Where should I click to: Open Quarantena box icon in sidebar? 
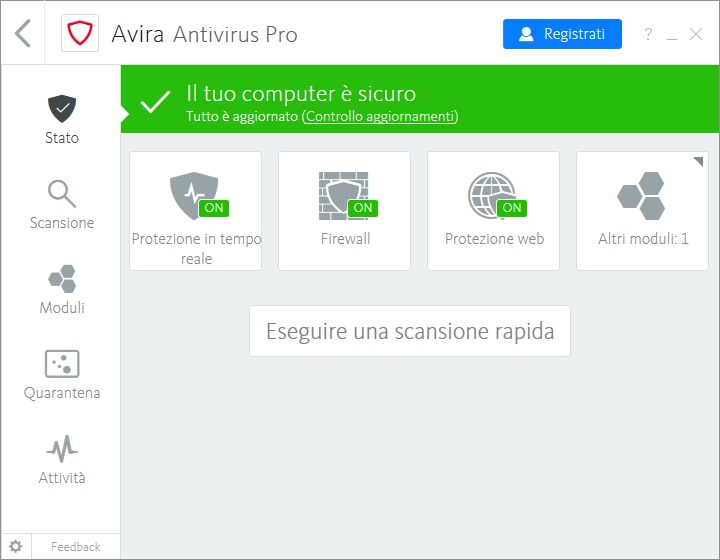click(61, 363)
